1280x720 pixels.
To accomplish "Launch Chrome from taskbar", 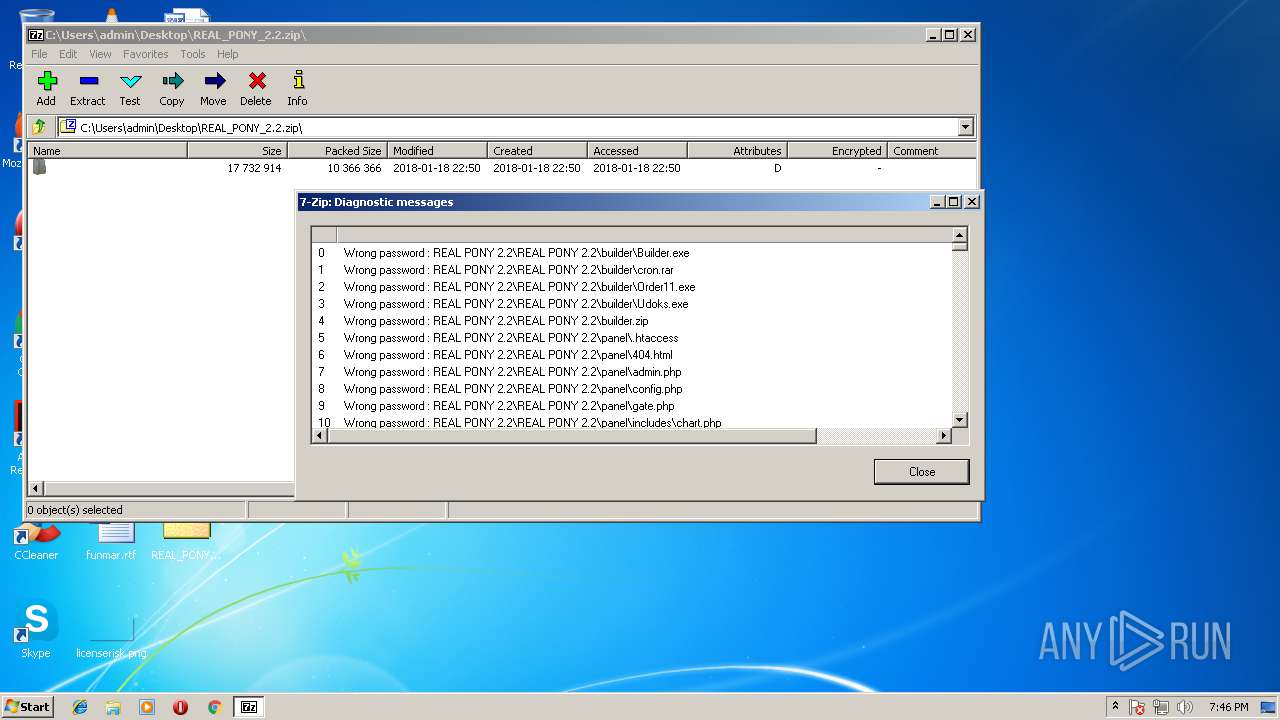I will pyautogui.click(x=214, y=707).
